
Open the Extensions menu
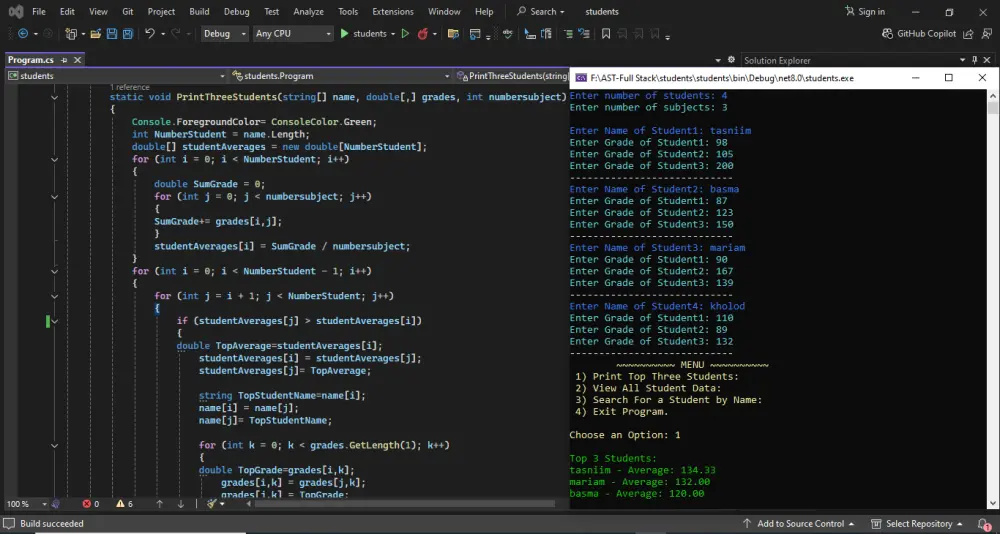click(392, 12)
